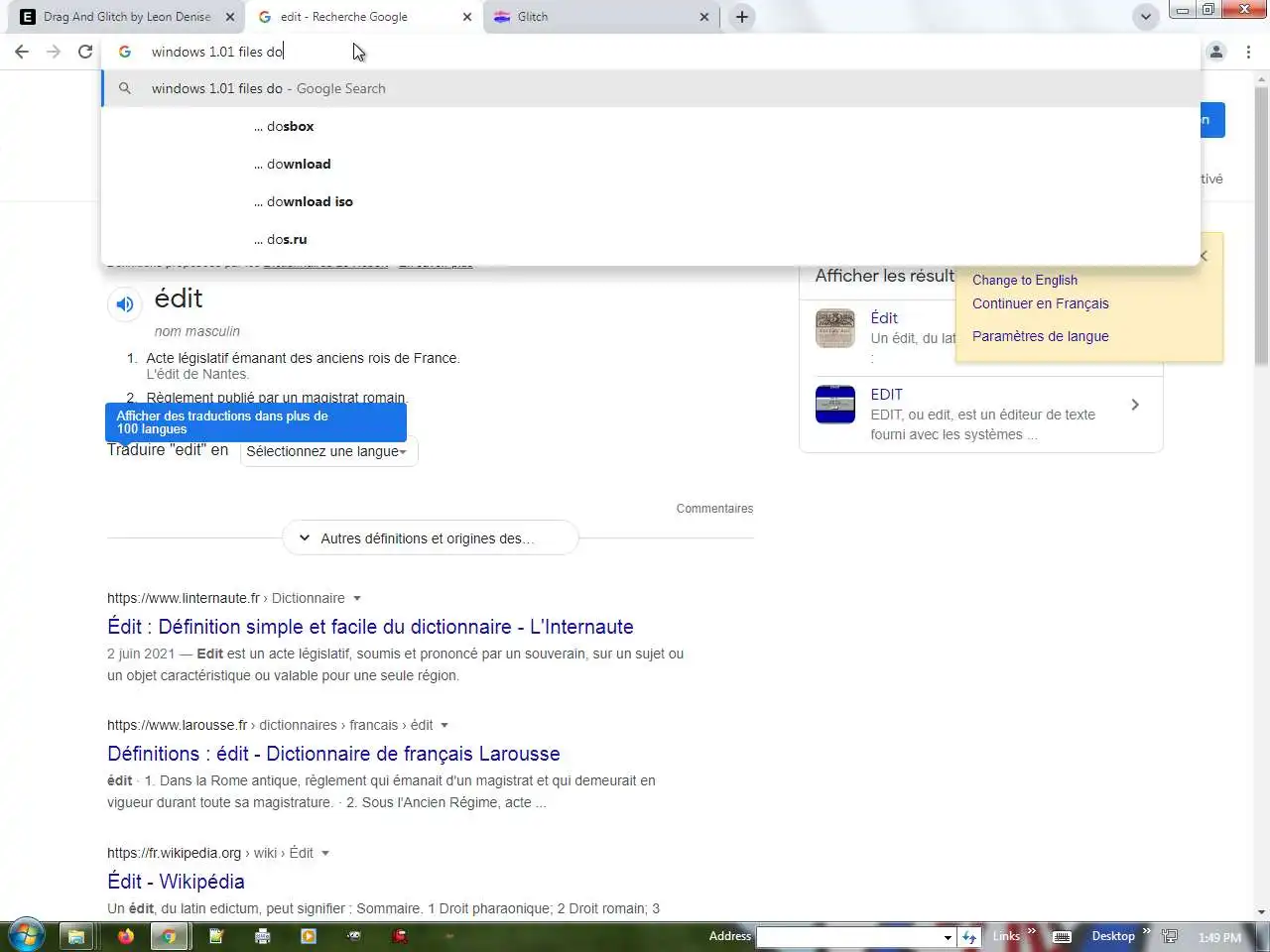The width and height of the screenshot is (1270, 952).
Task: Open the Larousse 'Définitions : édit' result
Action: 333,754
